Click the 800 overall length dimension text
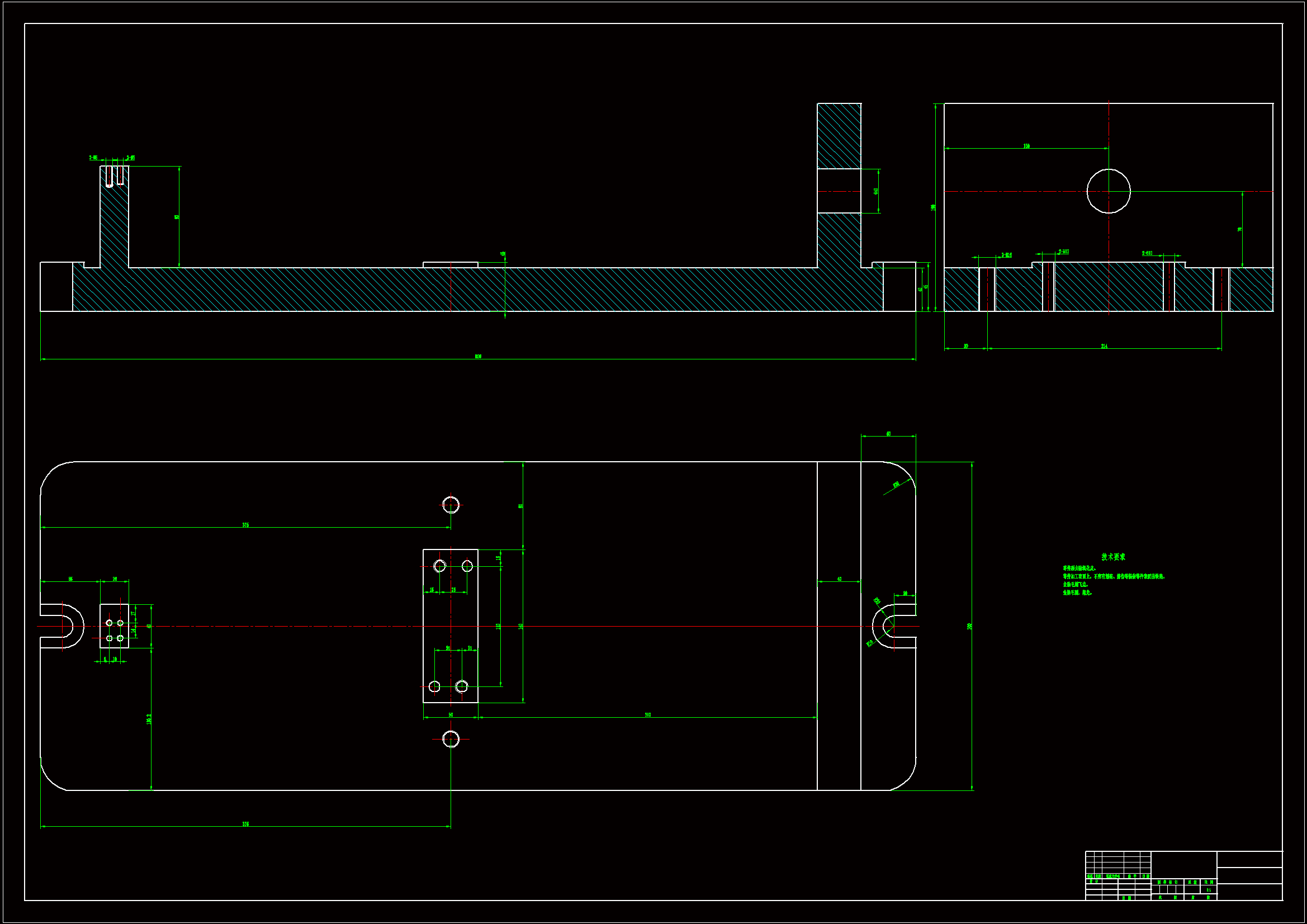 [478, 357]
